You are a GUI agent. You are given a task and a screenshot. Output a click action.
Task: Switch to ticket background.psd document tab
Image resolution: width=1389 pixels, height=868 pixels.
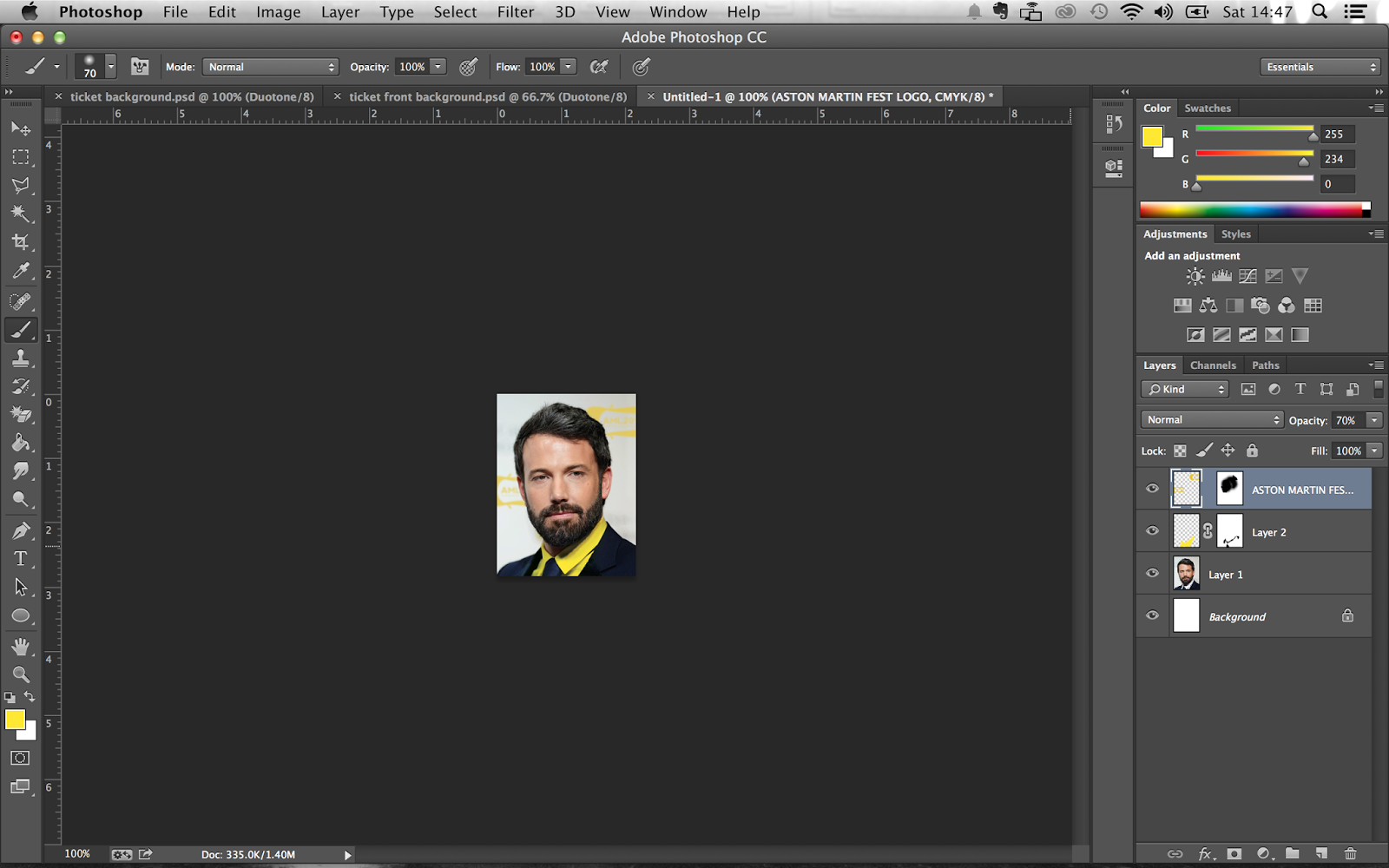(x=192, y=96)
